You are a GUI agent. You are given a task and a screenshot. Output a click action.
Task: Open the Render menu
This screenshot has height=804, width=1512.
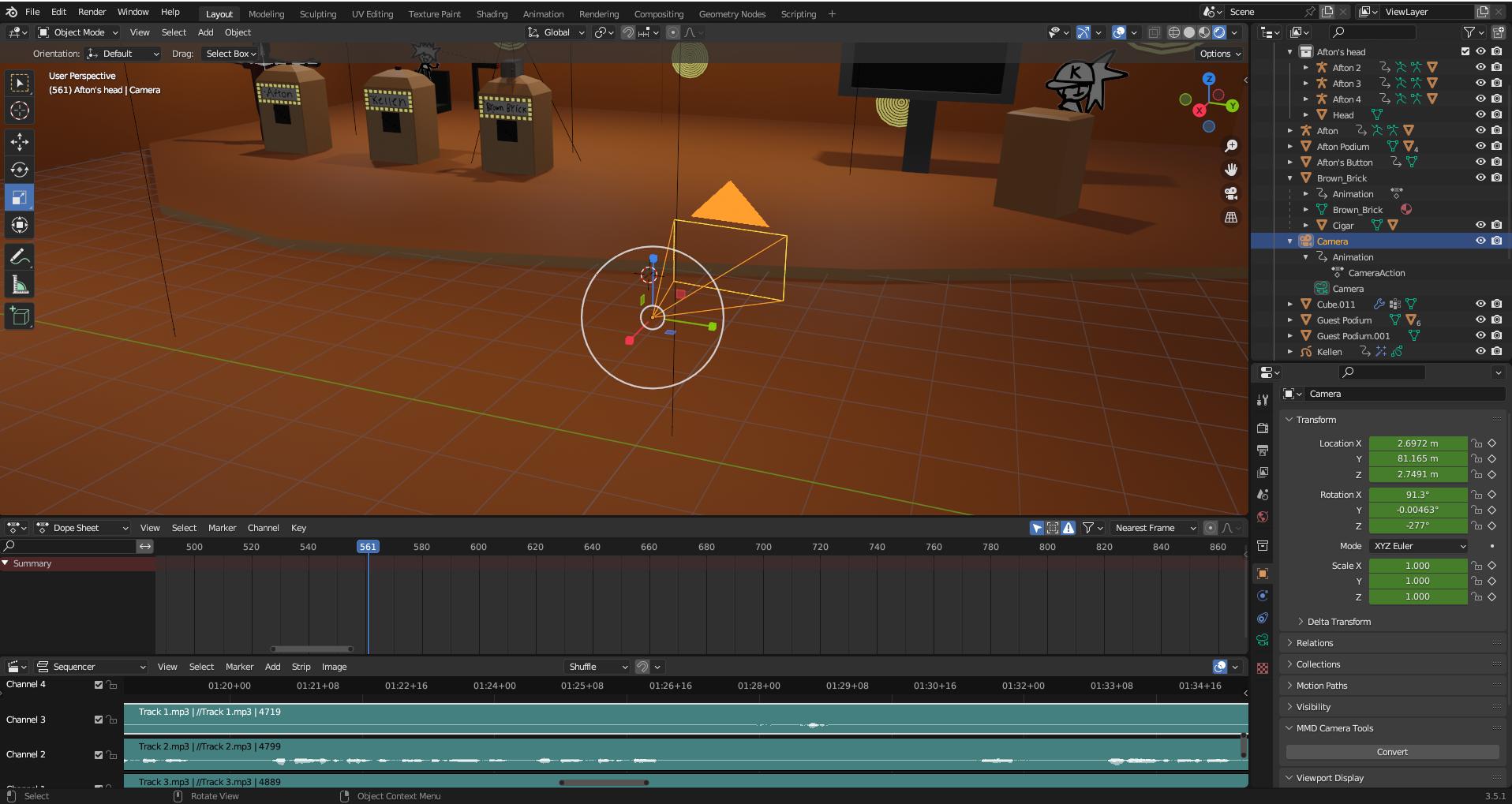[92, 12]
